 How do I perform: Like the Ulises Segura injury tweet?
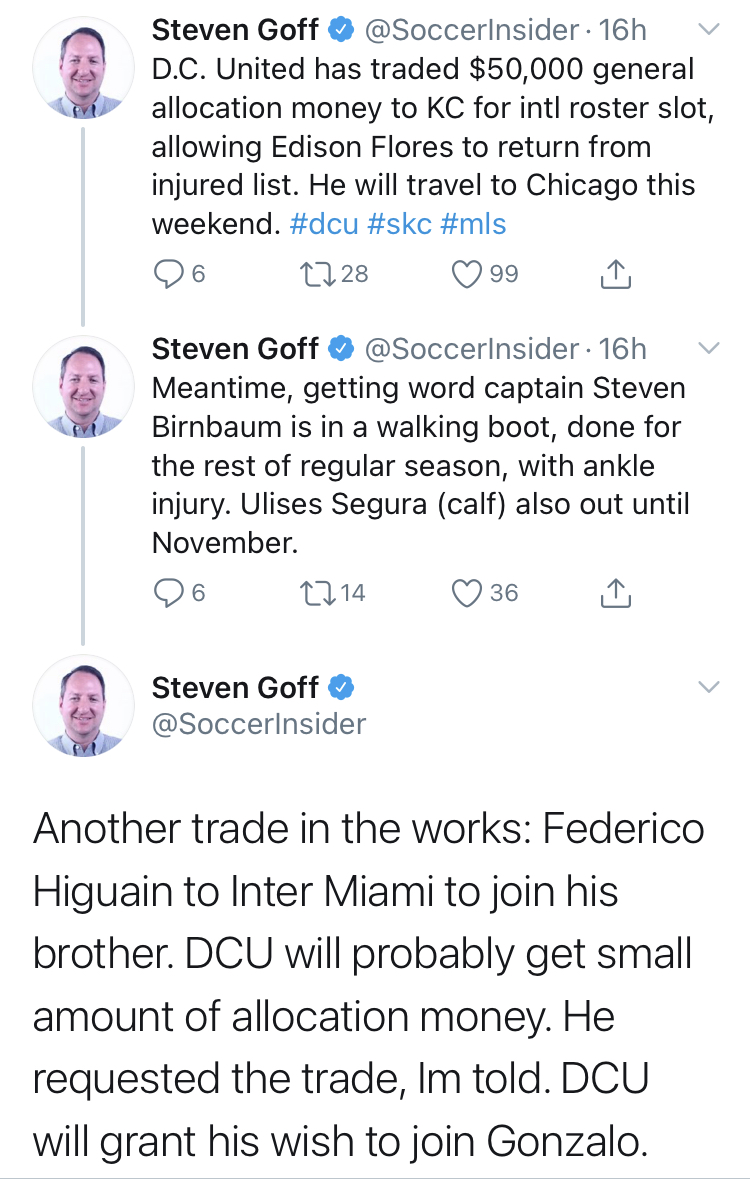(x=467, y=593)
